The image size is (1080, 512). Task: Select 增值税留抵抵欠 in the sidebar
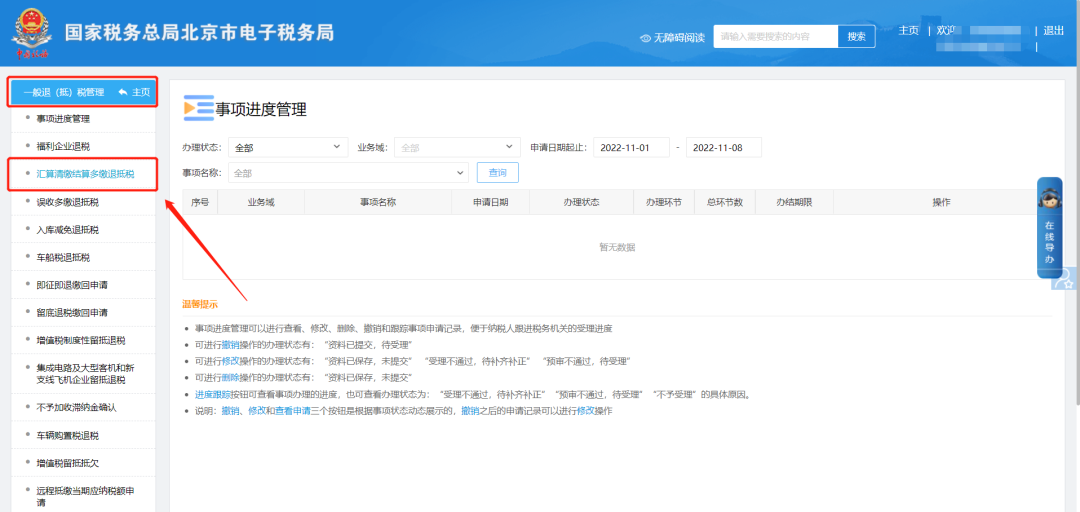68,463
